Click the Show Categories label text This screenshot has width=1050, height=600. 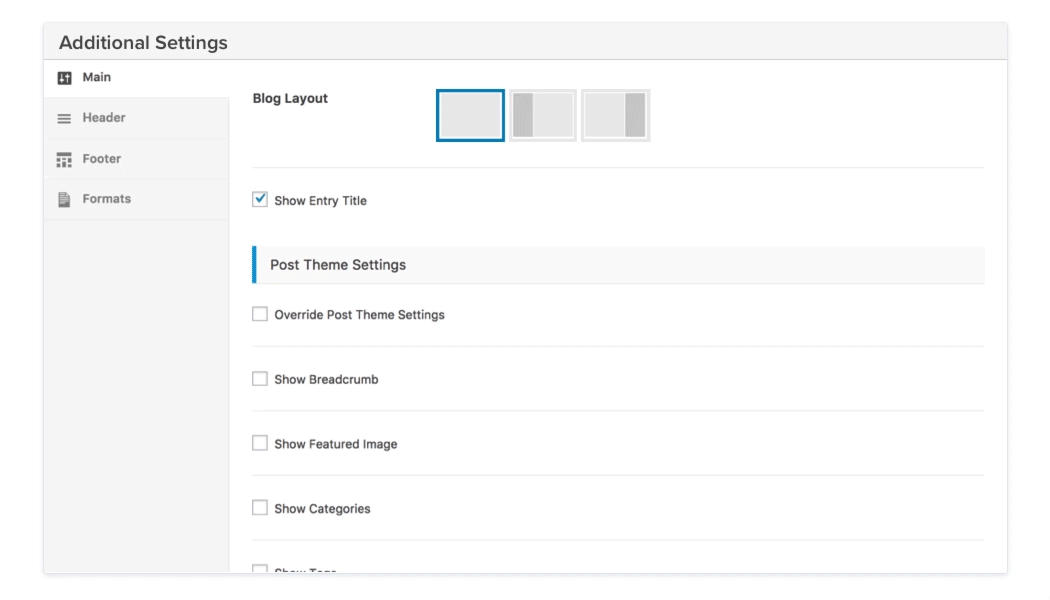coord(322,509)
